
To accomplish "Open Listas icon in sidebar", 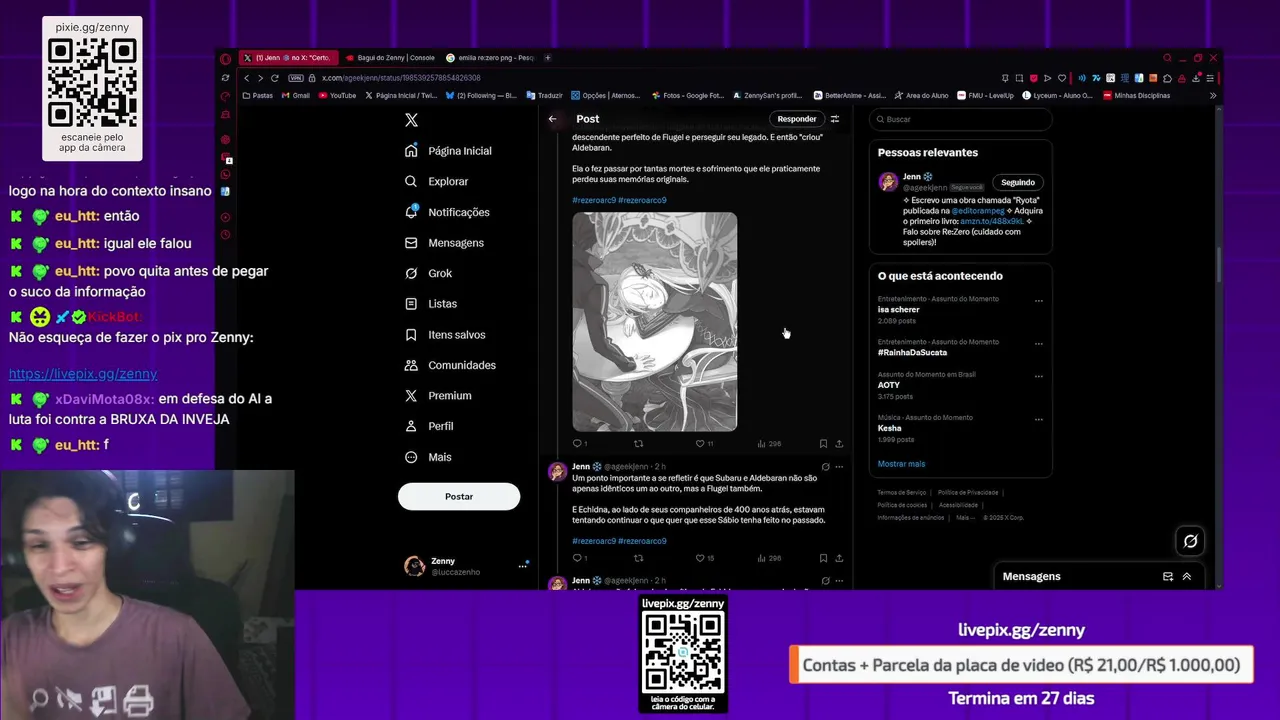I will point(411,304).
